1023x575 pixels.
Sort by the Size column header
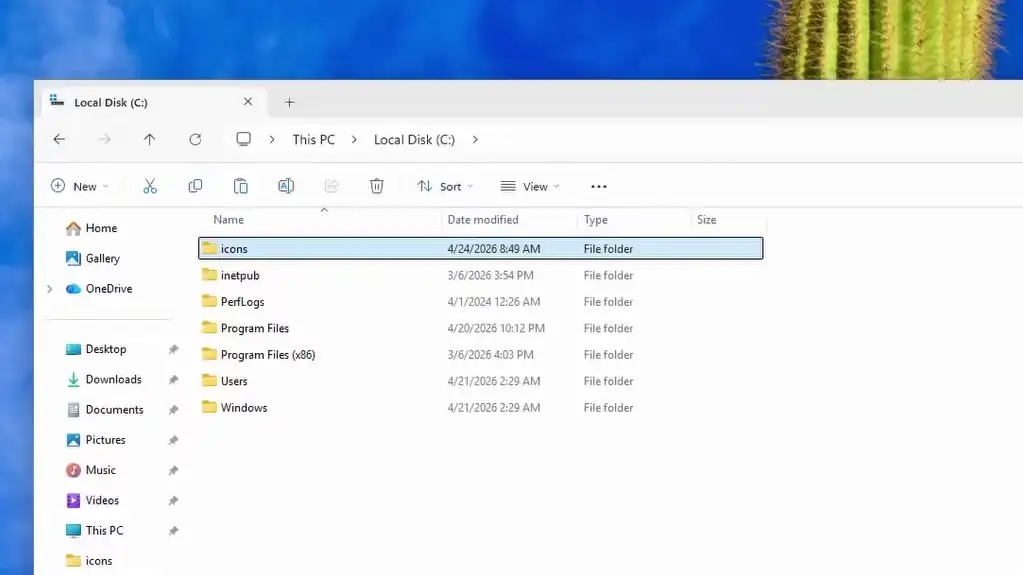(x=707, y=220)
